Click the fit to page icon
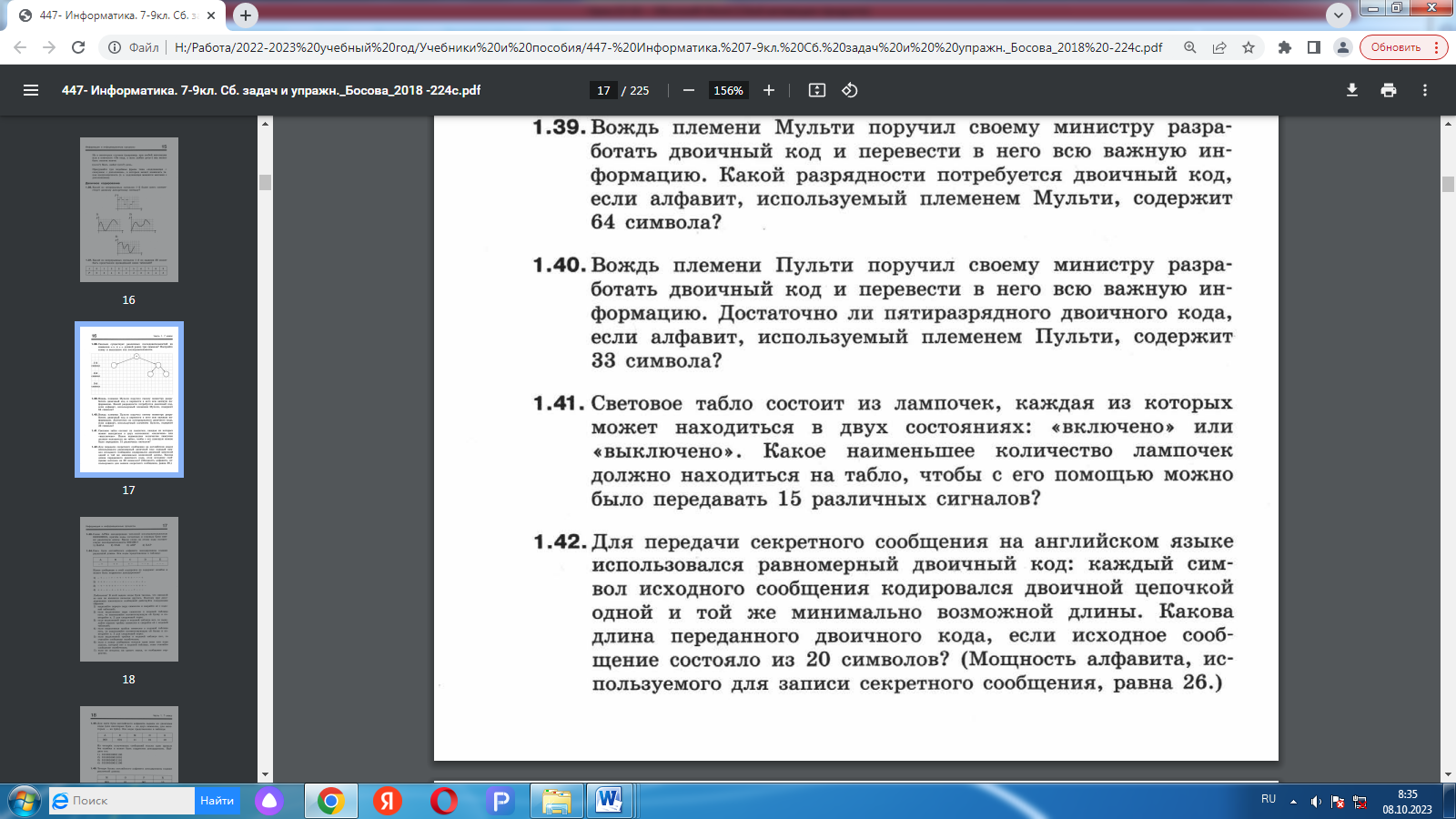This screenshot has width=1456, height=819. tap(817, 90)
